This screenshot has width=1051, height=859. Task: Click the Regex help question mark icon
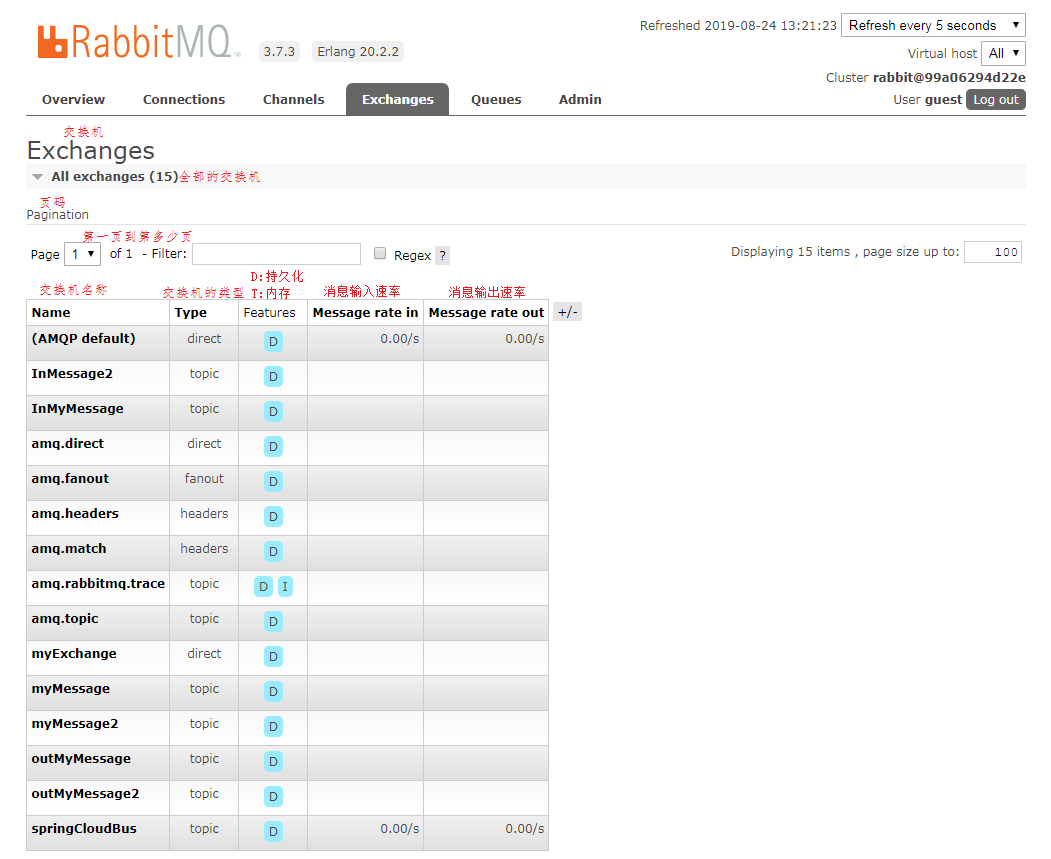pyautogui.click(x=443, y=255)
